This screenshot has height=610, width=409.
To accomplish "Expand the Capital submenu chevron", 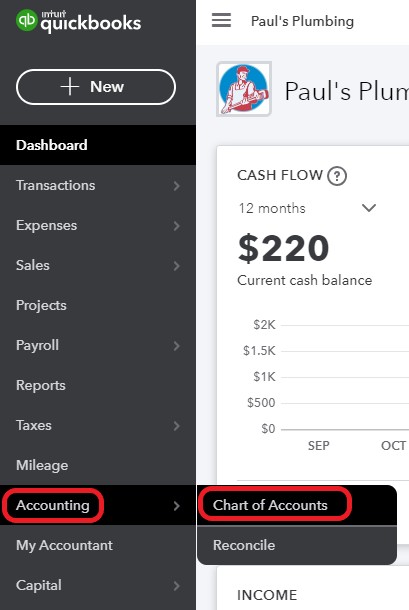I will tap(177, 586).
